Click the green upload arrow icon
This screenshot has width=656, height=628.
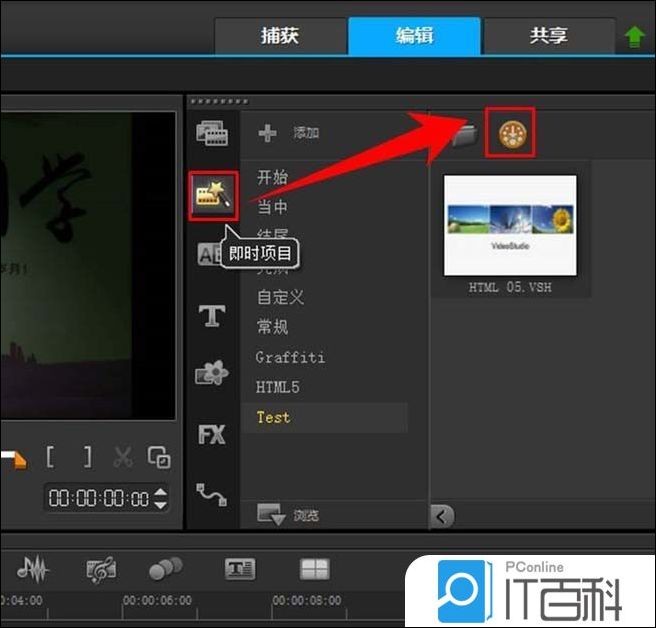(634, 37)
